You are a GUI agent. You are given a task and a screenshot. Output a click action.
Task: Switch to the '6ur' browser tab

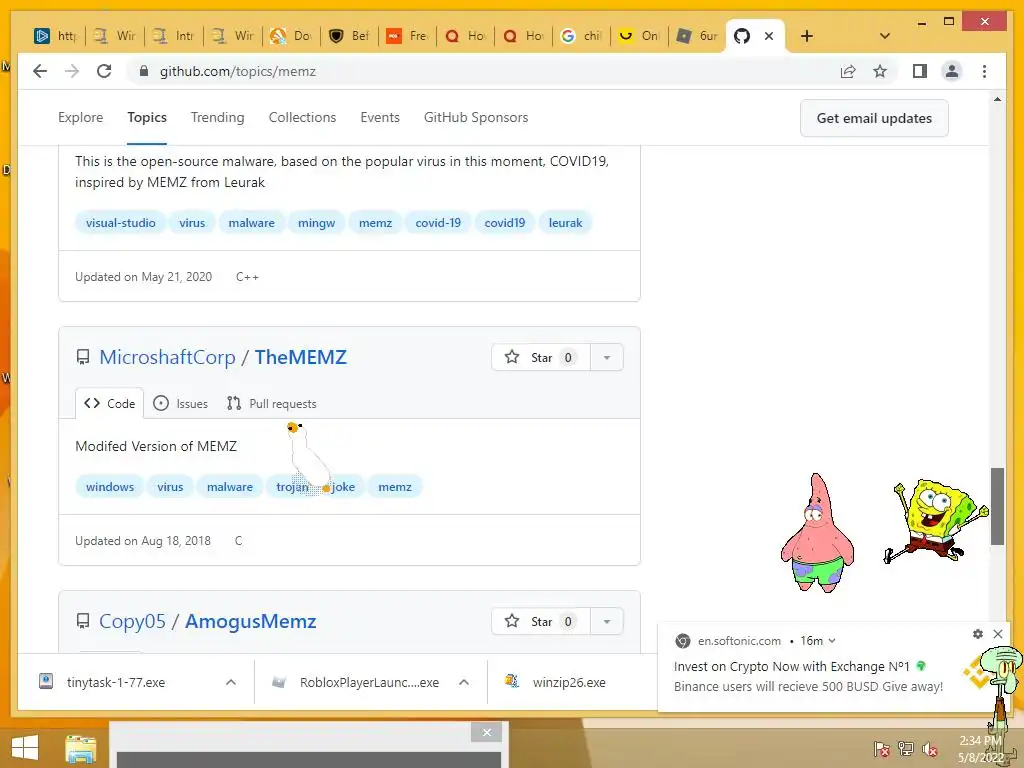pyautogui.click(x=697, y=36)
